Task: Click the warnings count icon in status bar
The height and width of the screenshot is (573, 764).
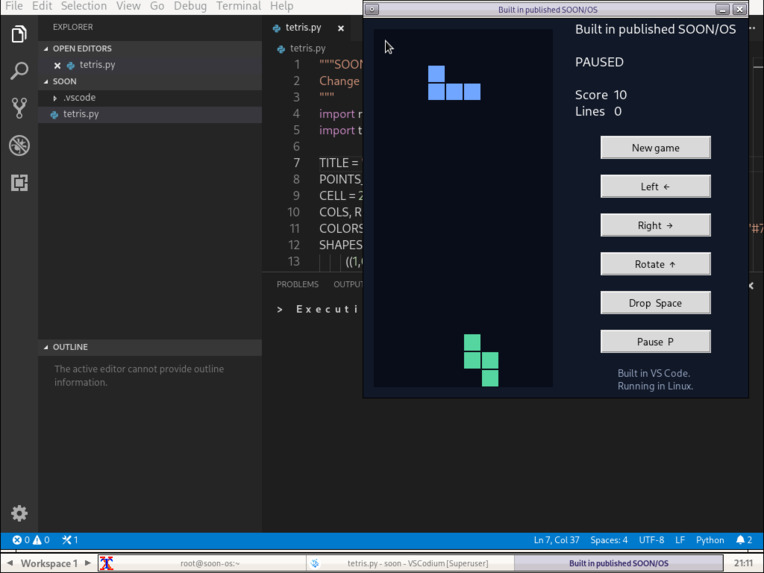Action: [x=37, y=540]
